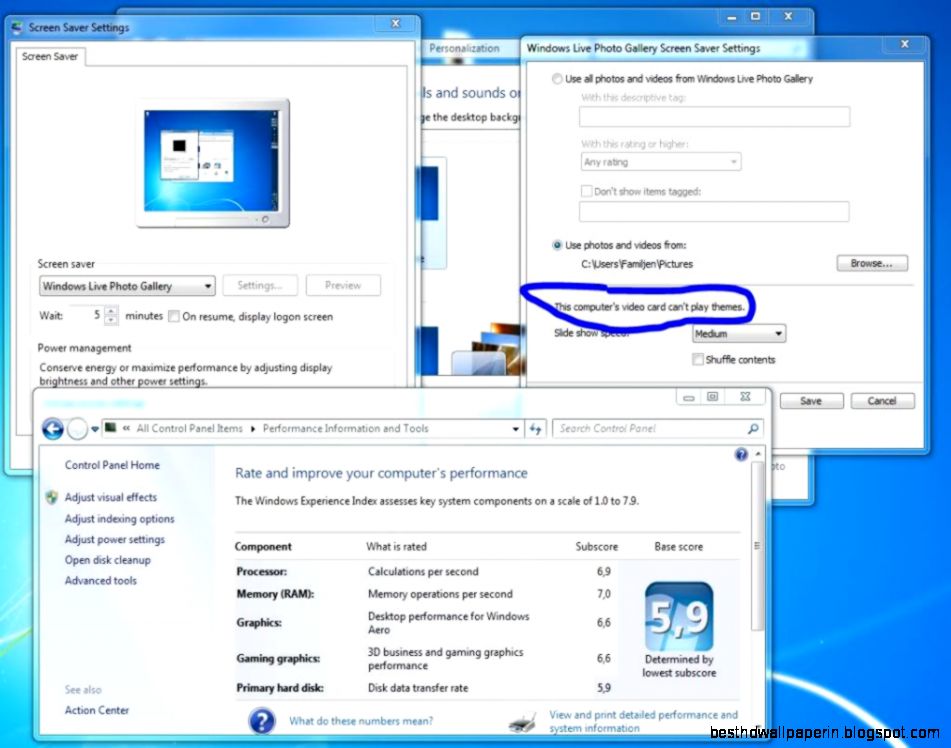Screen dimensions: 951x748
Task: Change slide show speed from Medium
Action: tap(738, 333)
